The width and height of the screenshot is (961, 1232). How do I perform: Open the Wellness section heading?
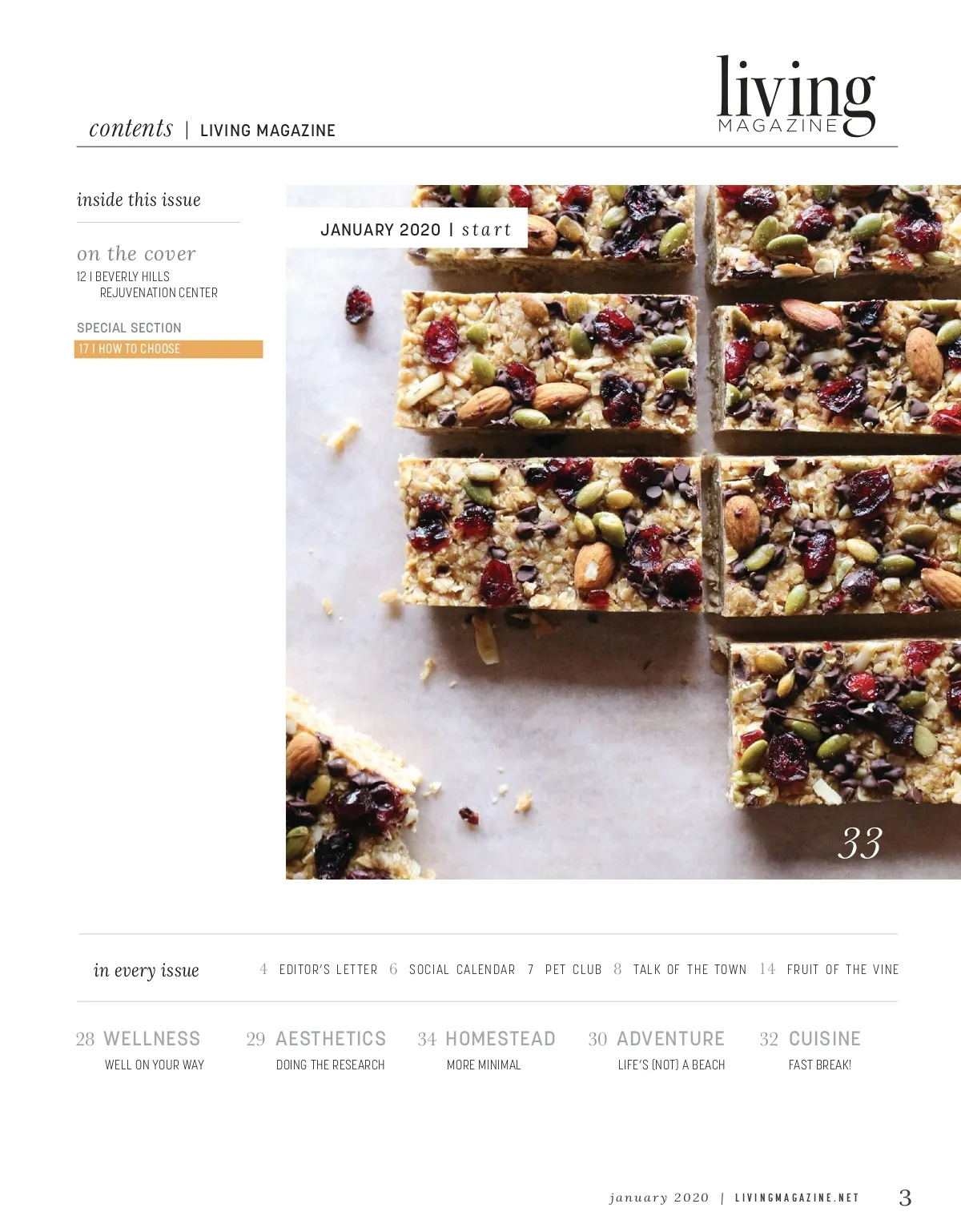coord(138,1039)
